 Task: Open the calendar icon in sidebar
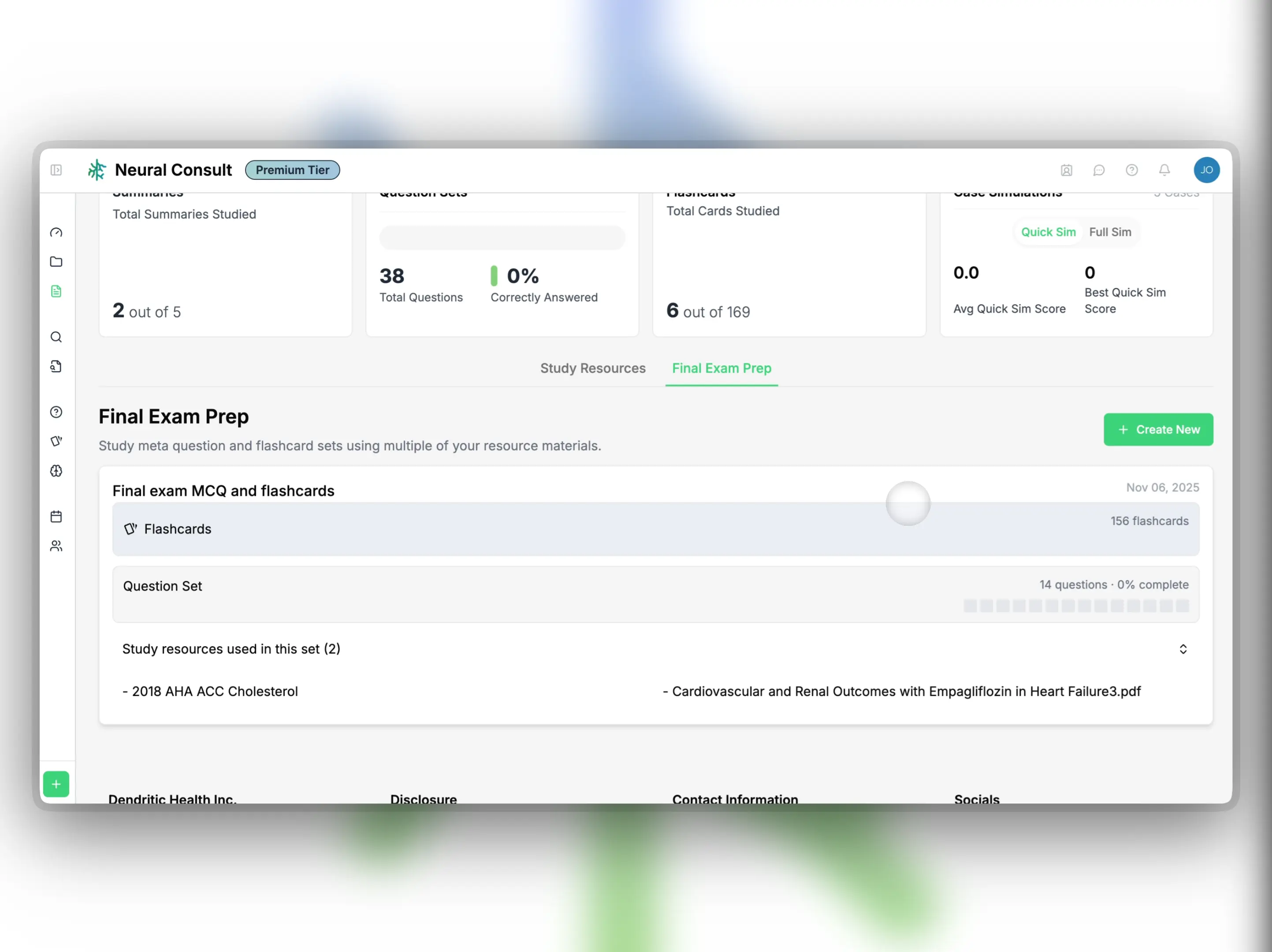[x=56, y=516]
